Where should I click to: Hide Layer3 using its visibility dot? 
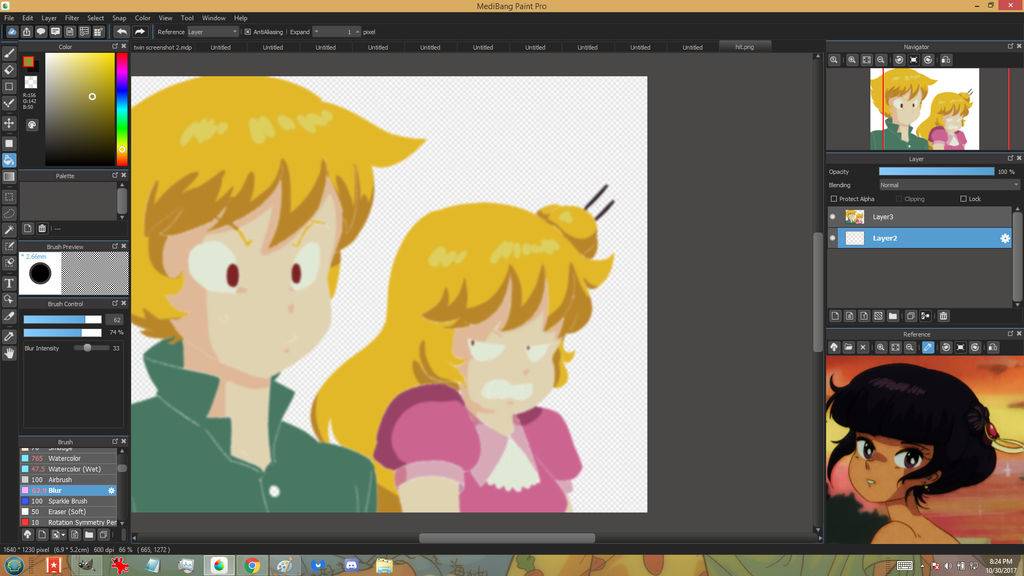click(x=833, y=216)
